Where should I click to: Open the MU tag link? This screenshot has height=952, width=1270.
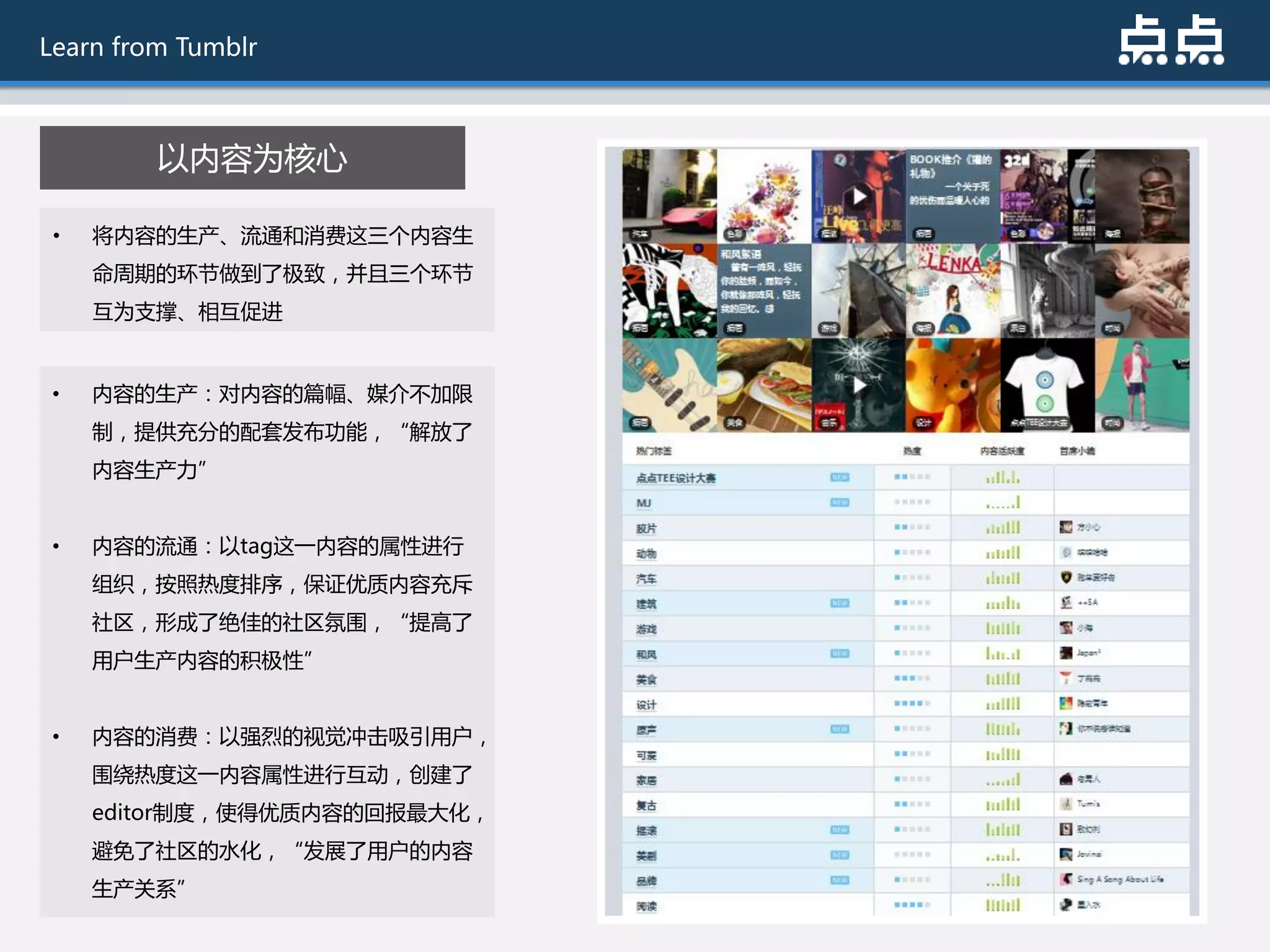[x=644, y=503]
